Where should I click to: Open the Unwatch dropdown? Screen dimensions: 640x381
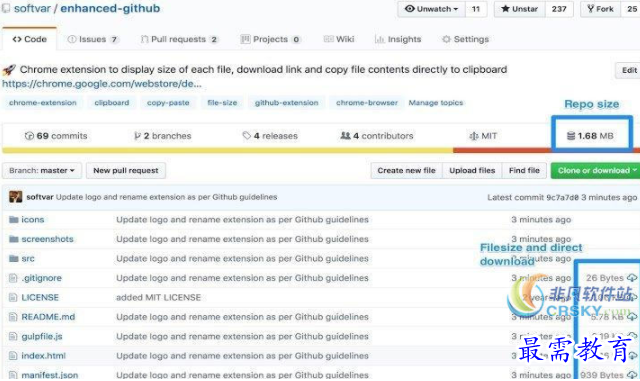pos(432,9)
